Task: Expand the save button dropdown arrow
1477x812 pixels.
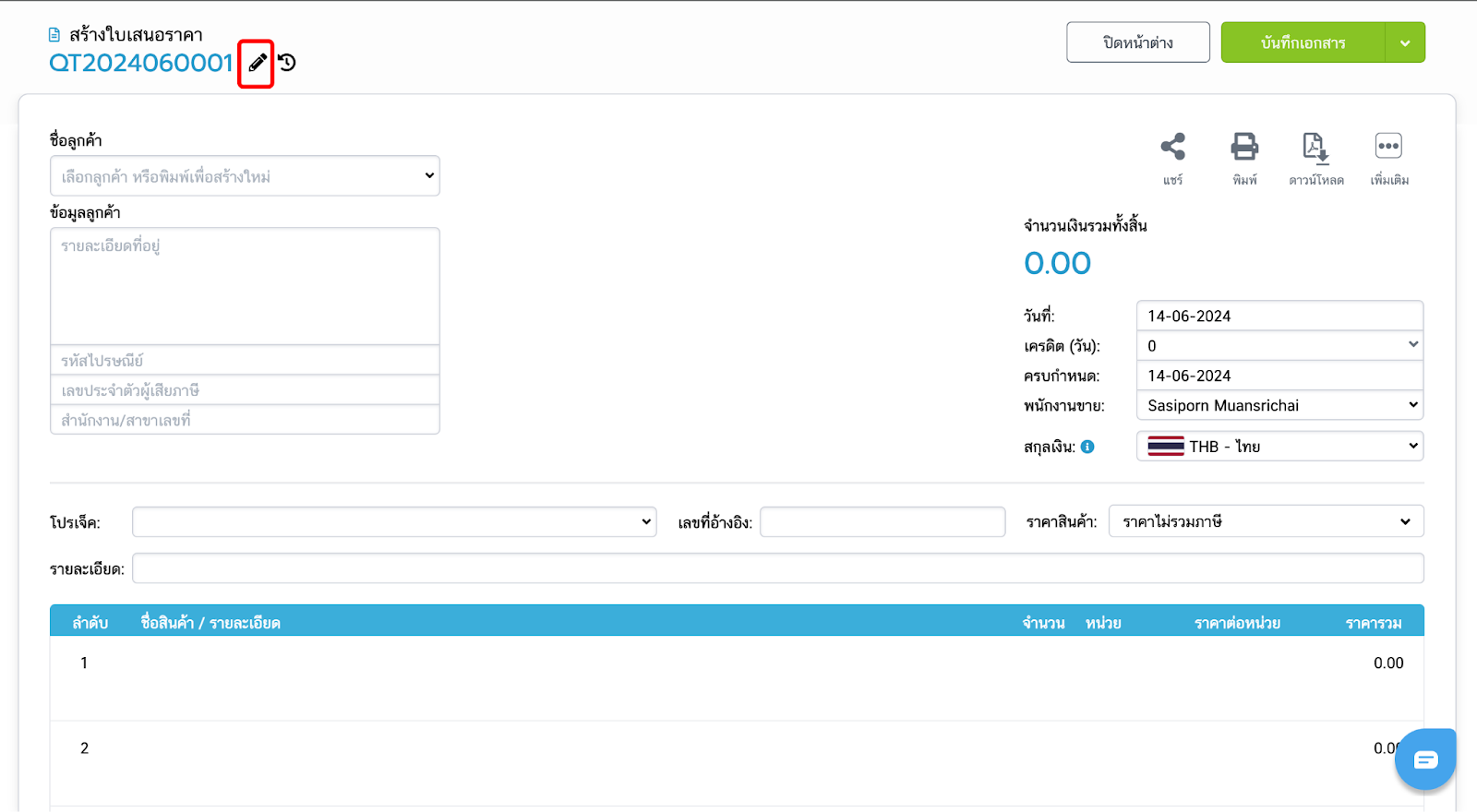Action: (1405, 42)
